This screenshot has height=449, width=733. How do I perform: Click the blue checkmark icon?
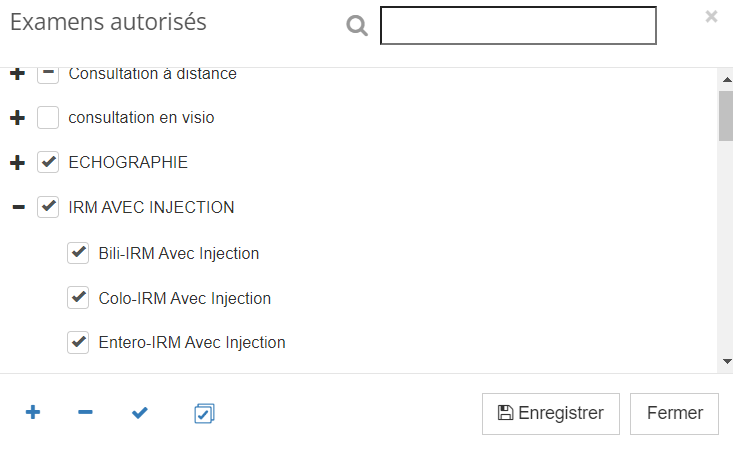tap(140, 413)
